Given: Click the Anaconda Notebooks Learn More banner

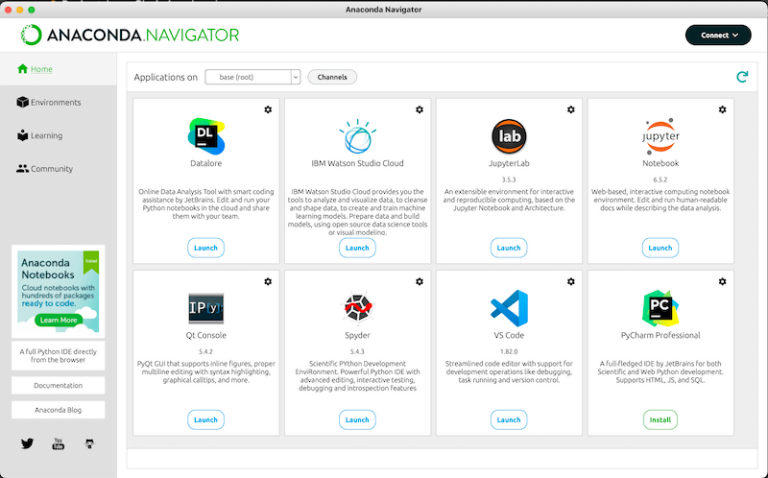Looking at the screenshot, I should pos(58,320).
